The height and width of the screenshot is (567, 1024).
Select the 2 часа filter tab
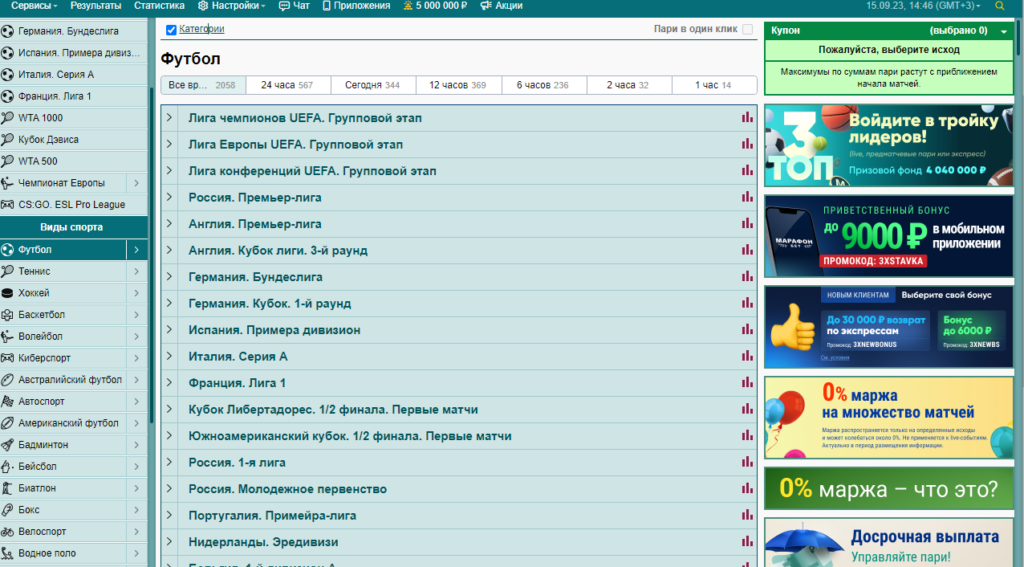coord(628,85)
